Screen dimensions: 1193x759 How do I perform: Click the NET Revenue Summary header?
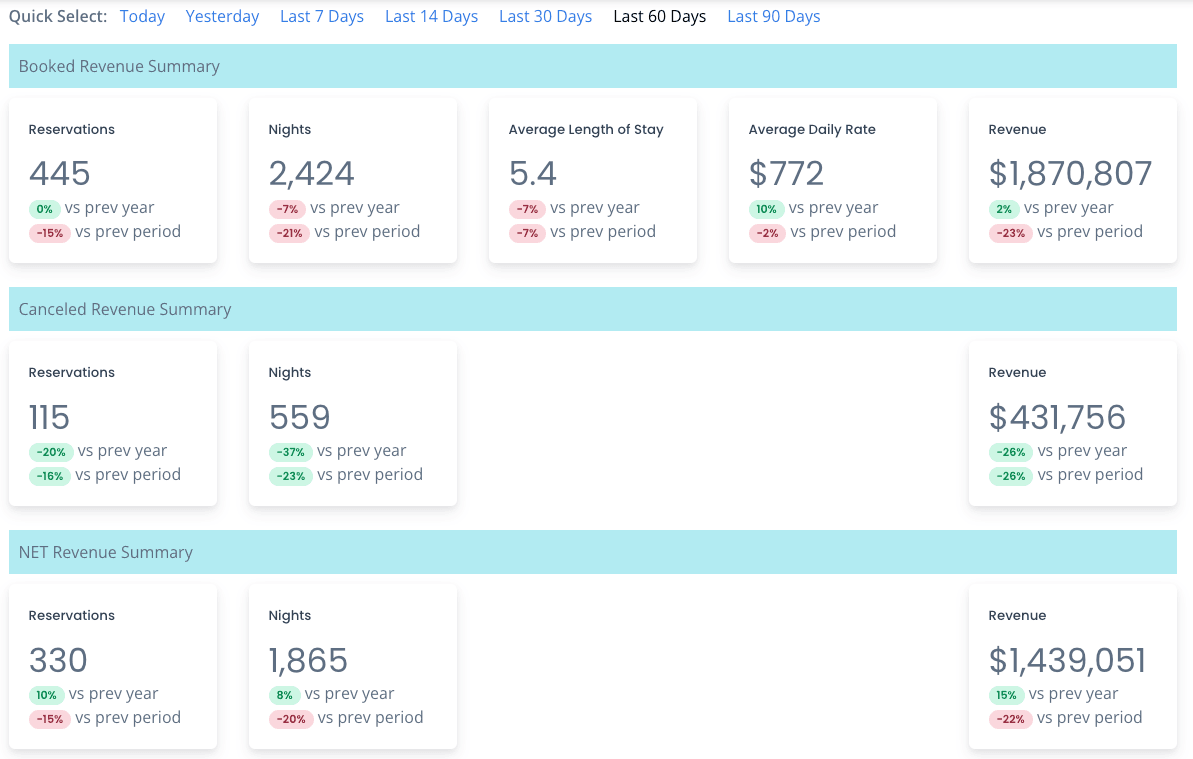(x=106, y=553)
